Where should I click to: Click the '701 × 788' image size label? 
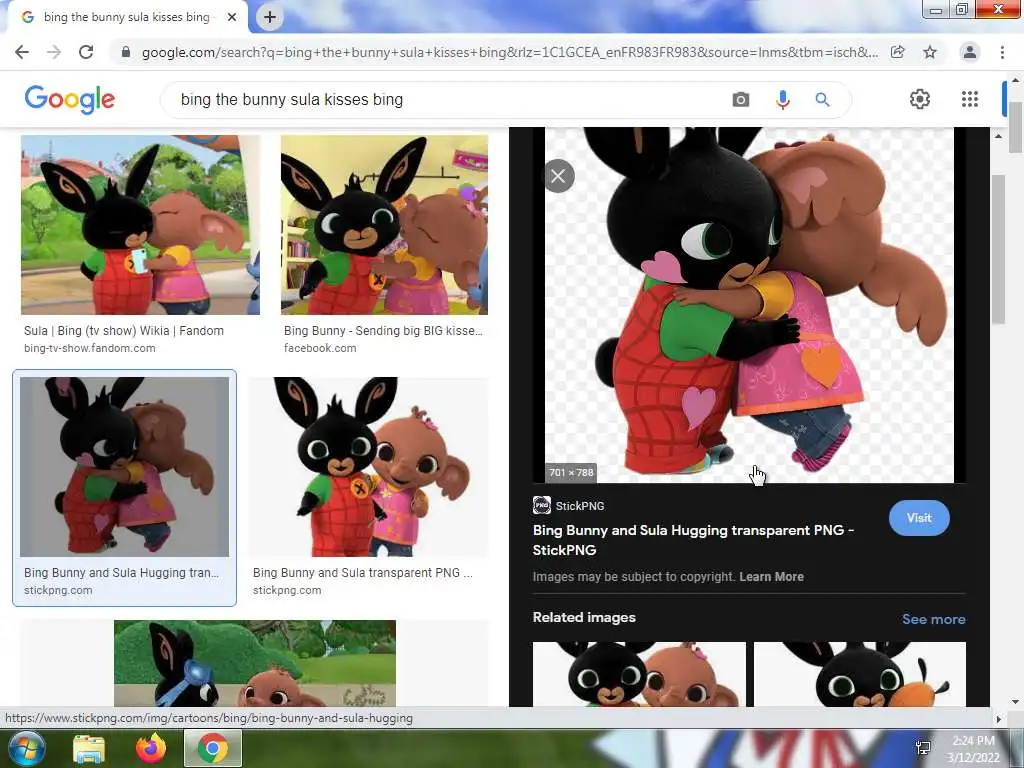pos(571,472)
